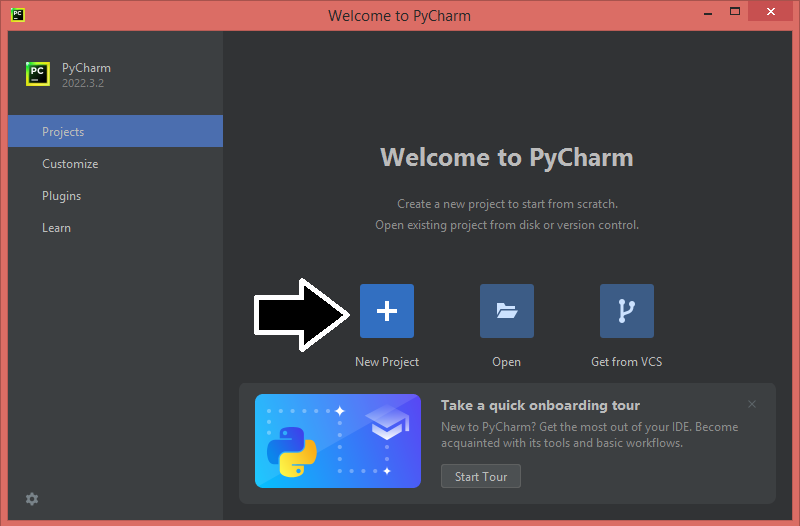
Task: Click the onboarding tour Python thumbnail
Action: coord(338,441)
